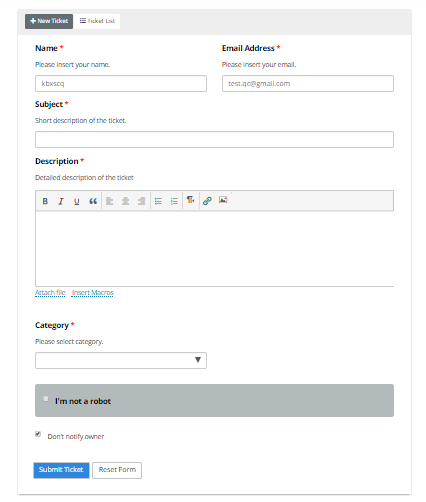426x502 pixels.
Task: Check the I'm not a robot box
Action: (x=46, y=399)
